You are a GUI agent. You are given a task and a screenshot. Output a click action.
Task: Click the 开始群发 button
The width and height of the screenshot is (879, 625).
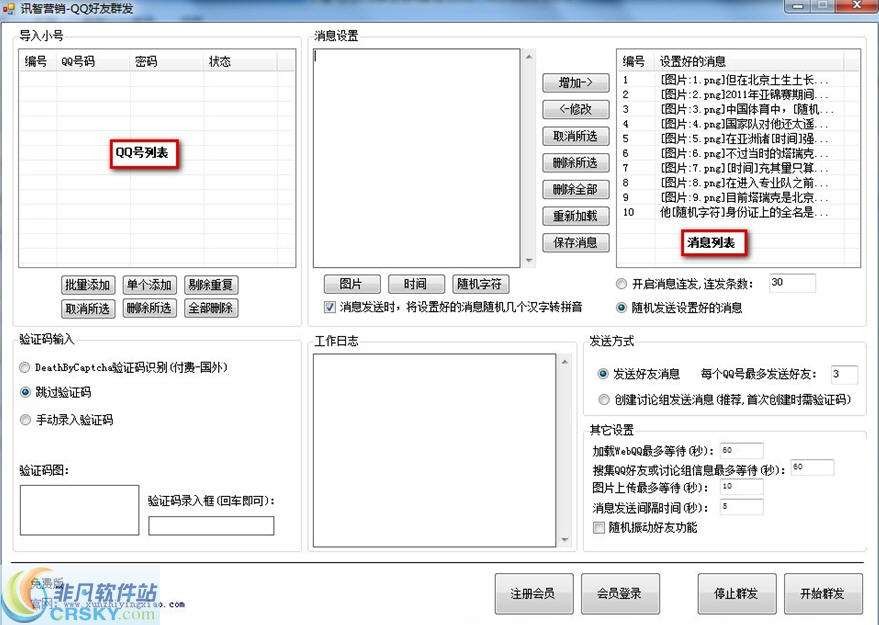[823, 594]
